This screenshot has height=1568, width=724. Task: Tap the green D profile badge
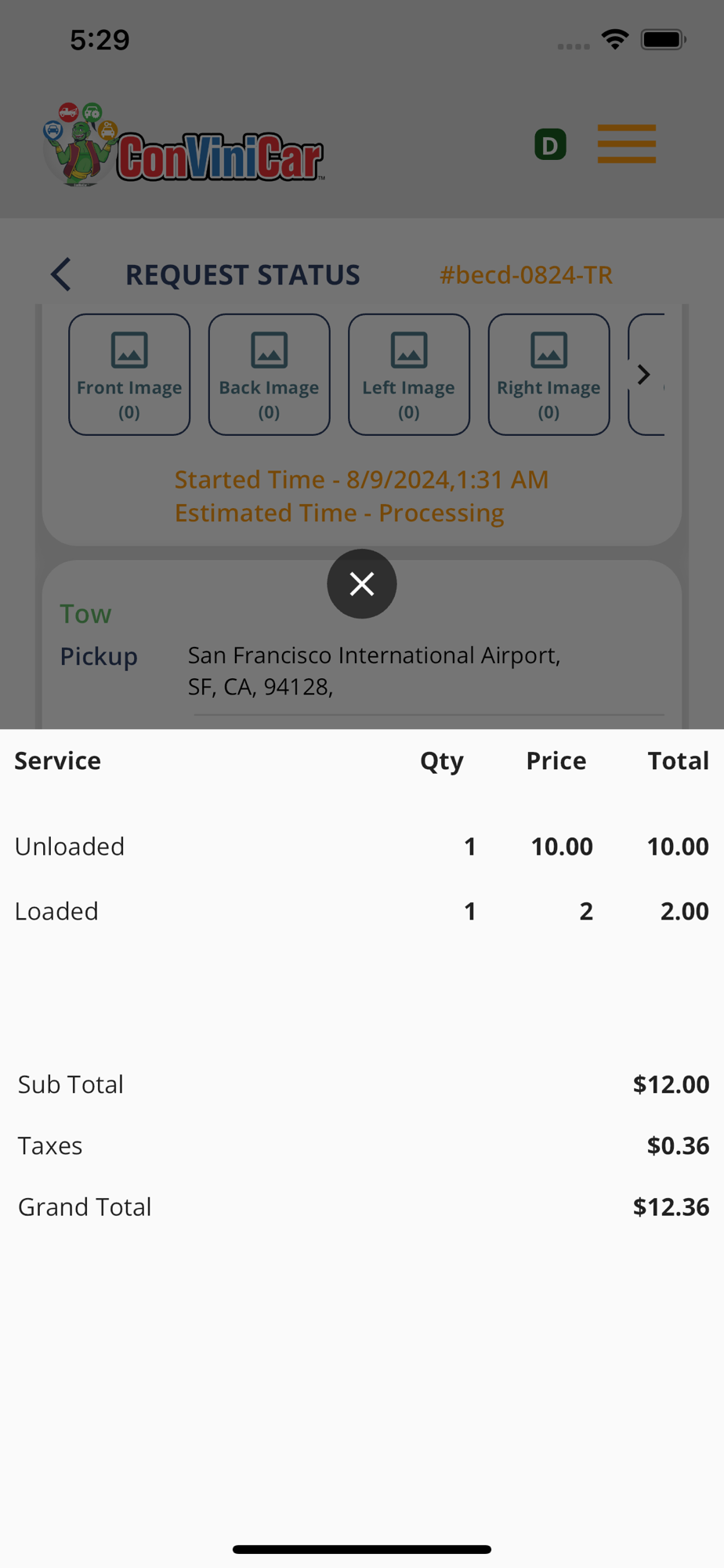(x=550, y=145)
